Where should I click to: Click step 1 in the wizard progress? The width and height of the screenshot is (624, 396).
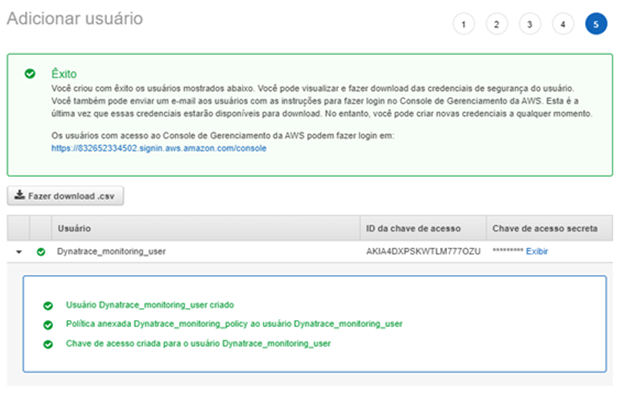tap(463, 24)
